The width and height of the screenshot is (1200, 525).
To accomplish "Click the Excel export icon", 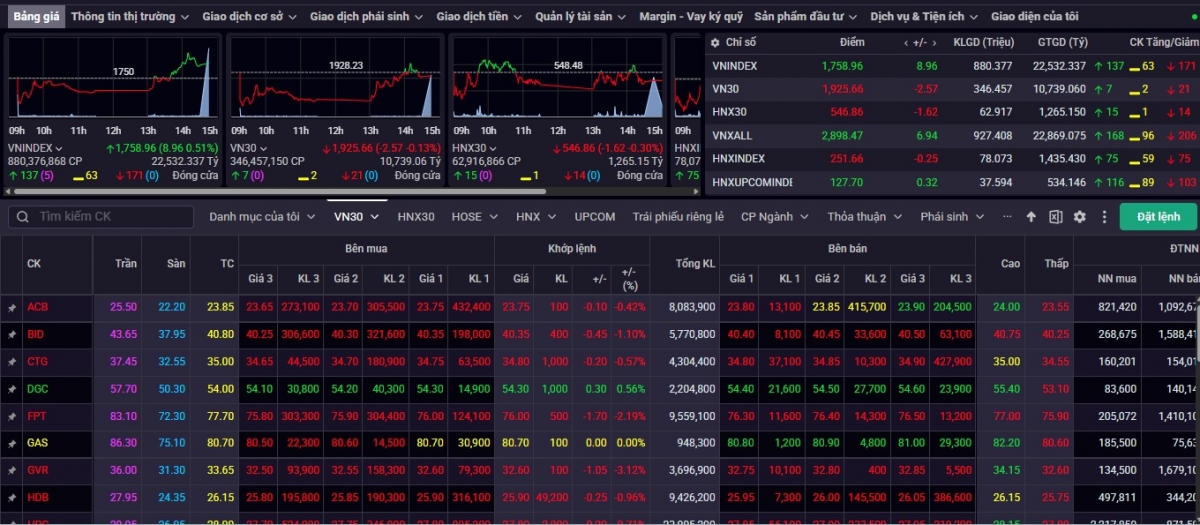I will [x=1055, y=217].
